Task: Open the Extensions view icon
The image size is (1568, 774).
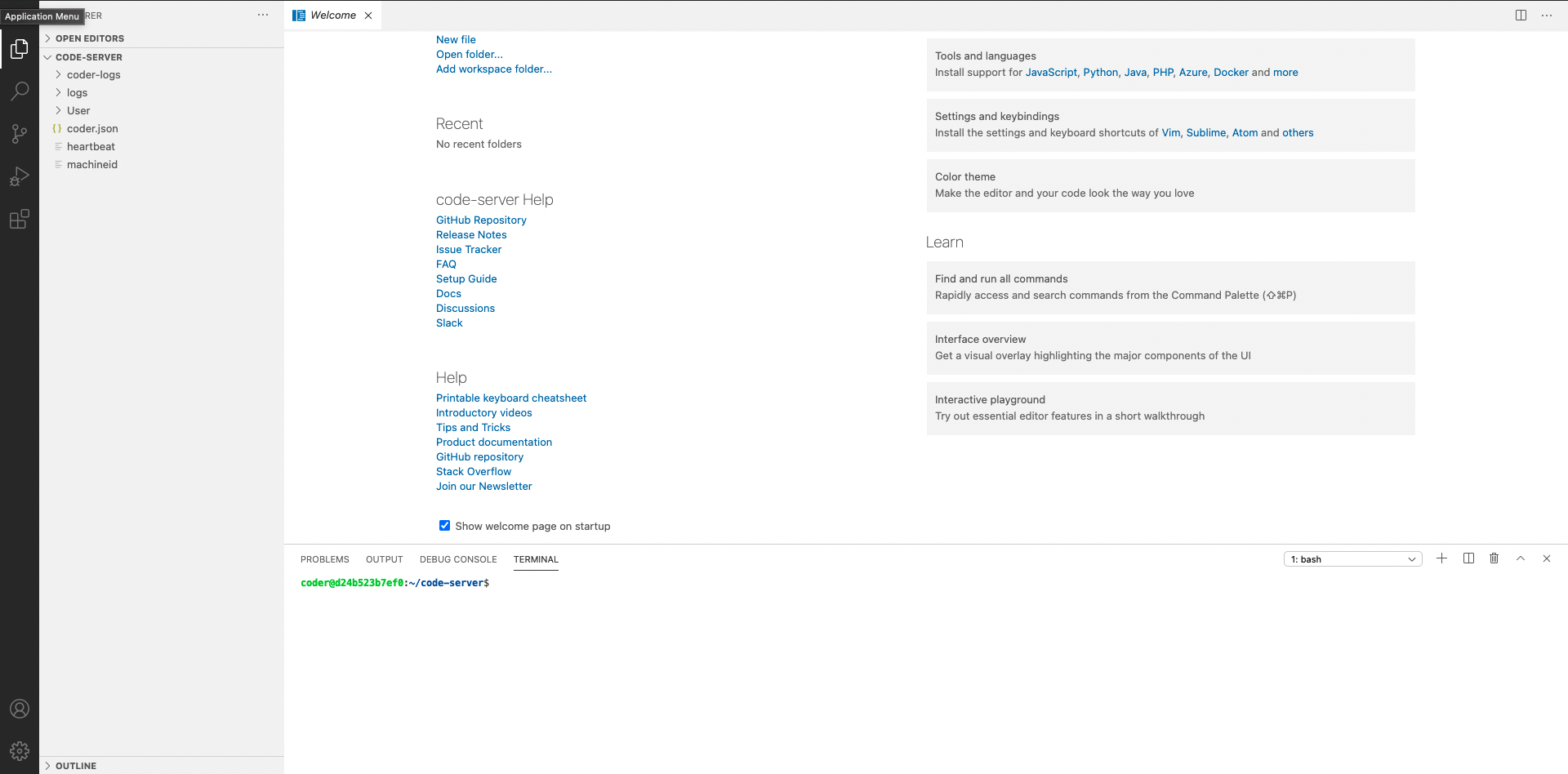Action: pos(20,219)
